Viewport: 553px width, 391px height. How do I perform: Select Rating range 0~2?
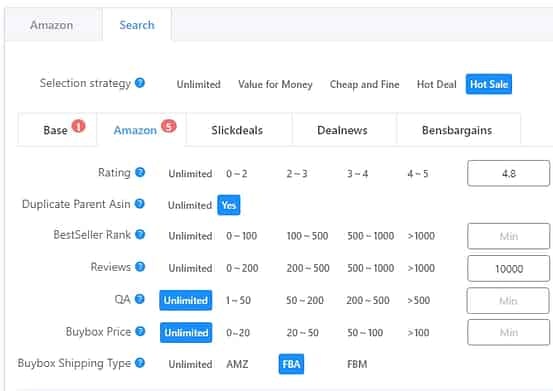pos(237,173)
